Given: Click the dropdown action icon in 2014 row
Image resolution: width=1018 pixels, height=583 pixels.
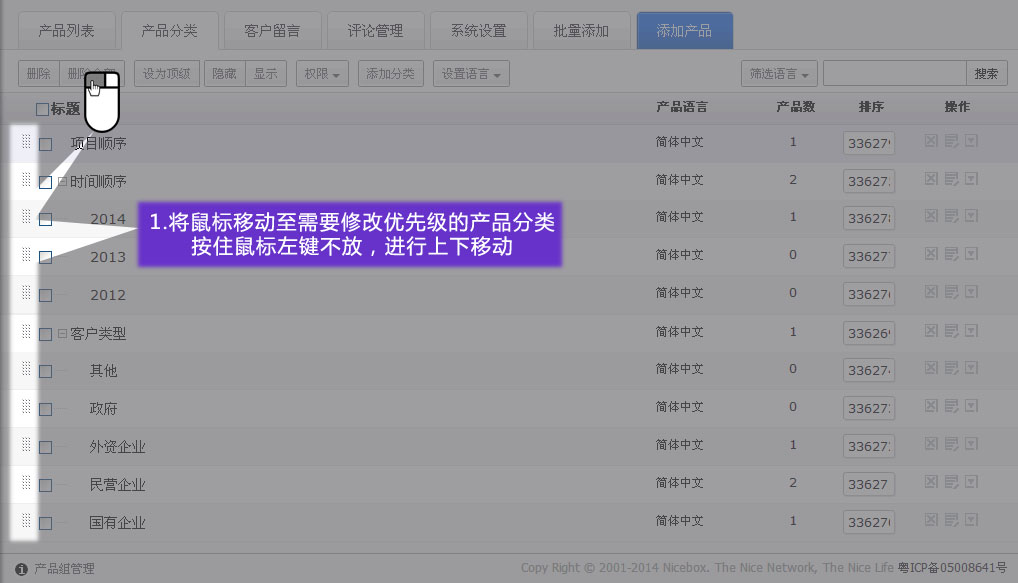Looking at the screenshot, I should tap(971, 217).
